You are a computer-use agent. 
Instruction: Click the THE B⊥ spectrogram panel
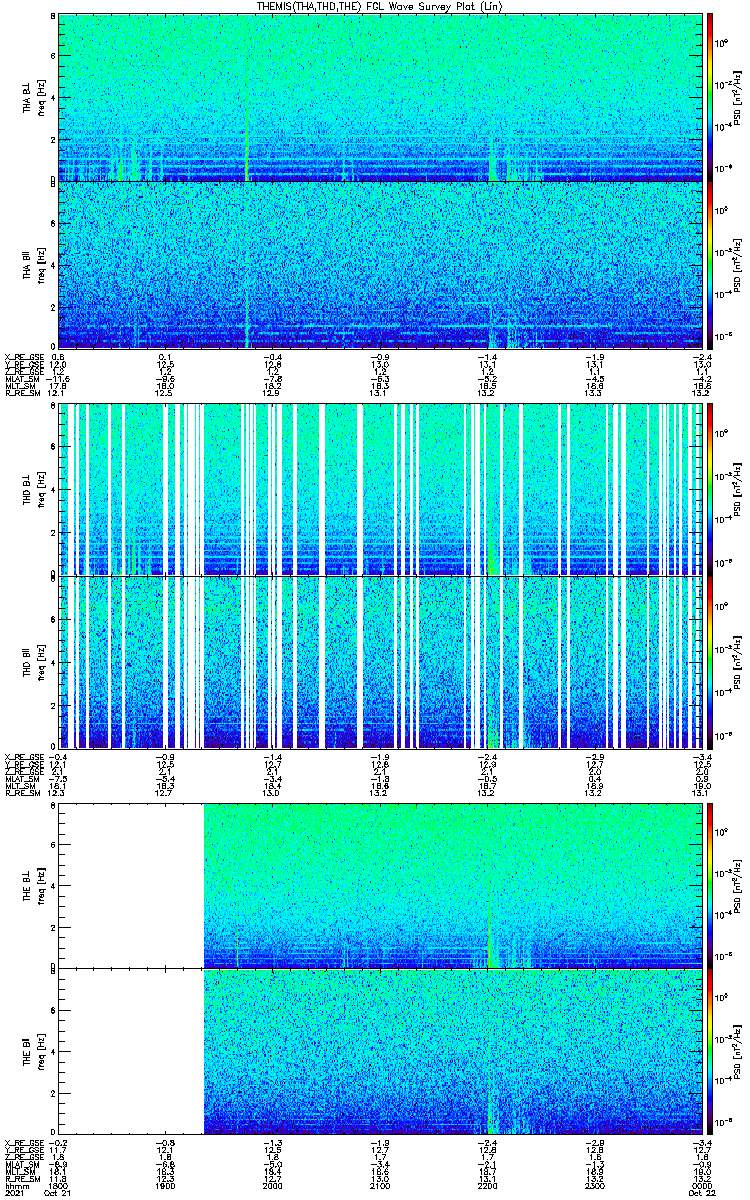click(x=380, y=885)
